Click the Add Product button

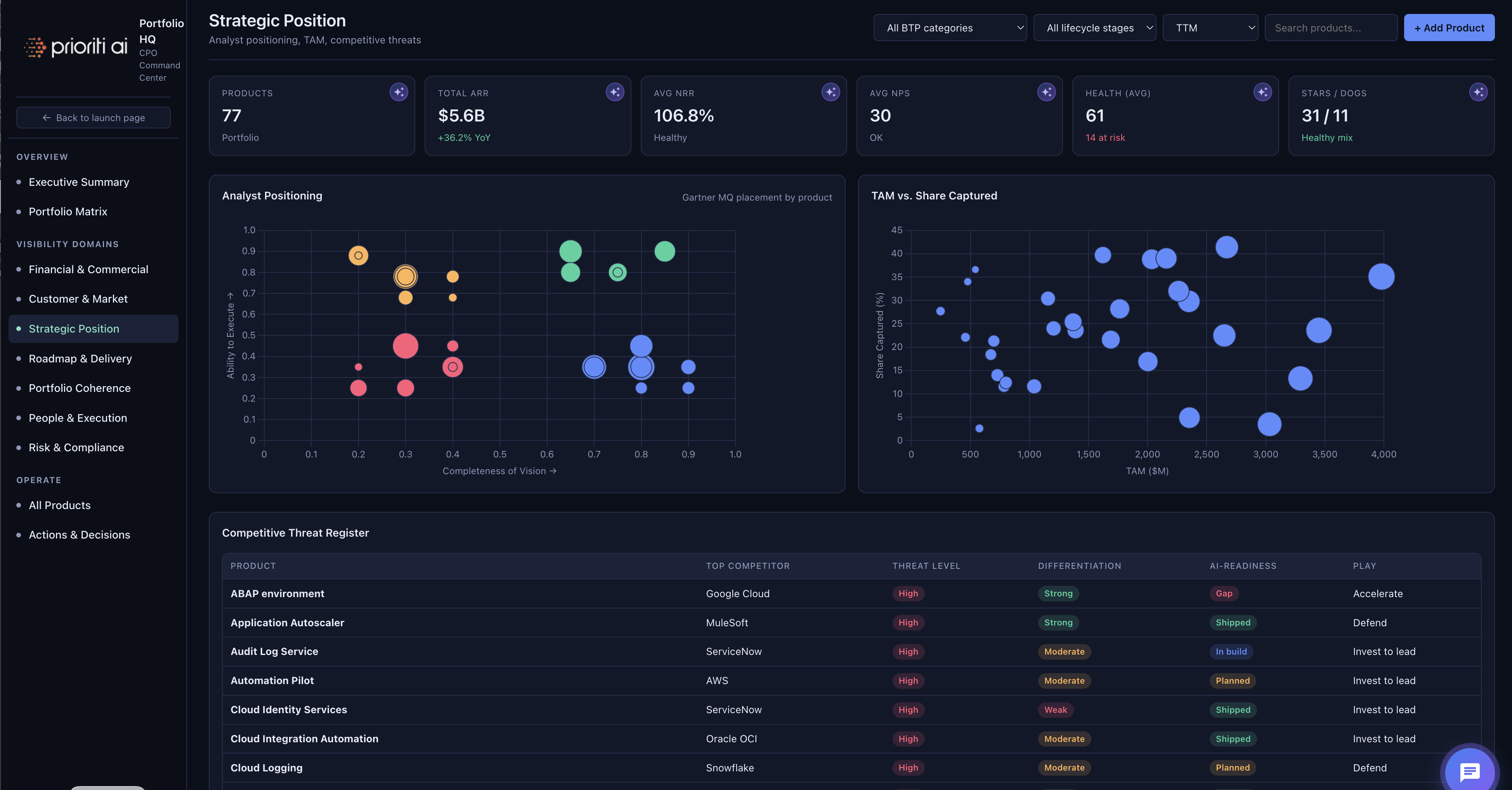tap(1449, 28)
